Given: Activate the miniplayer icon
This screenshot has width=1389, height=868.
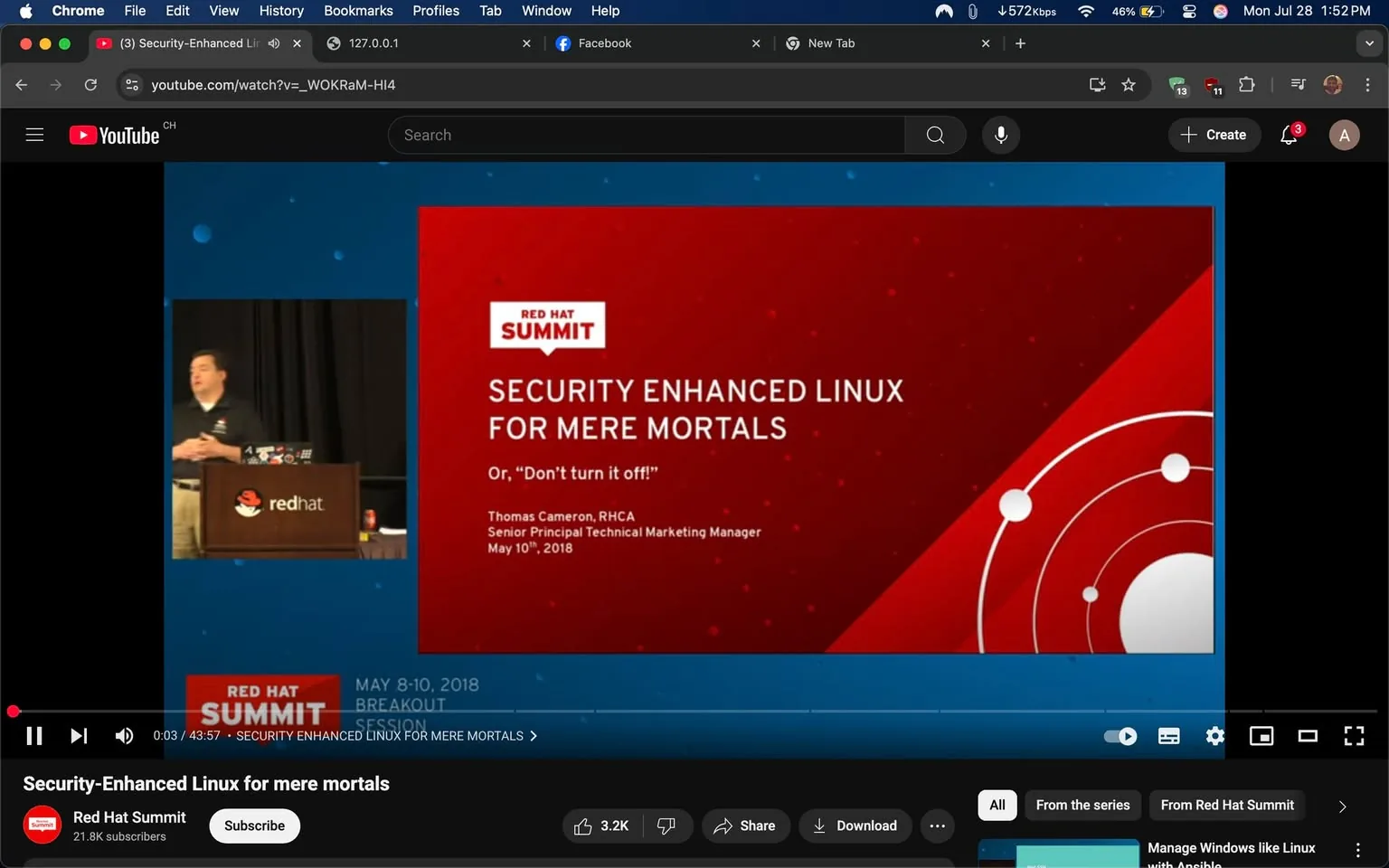Looking at the screenshot, I should point(1261,735).
